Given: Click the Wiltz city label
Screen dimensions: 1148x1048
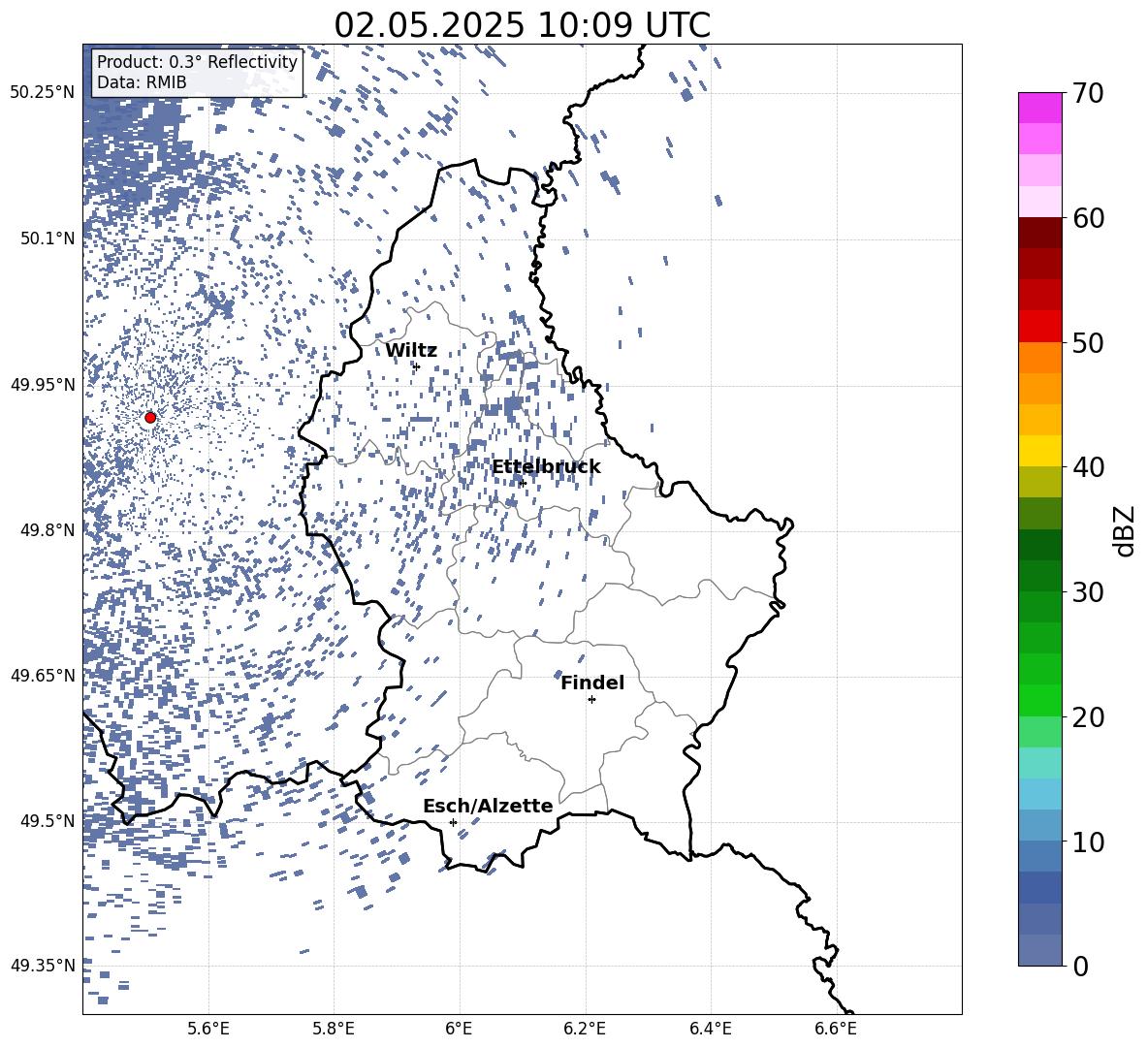Looking at the screenshot, I should coord(411,351).
